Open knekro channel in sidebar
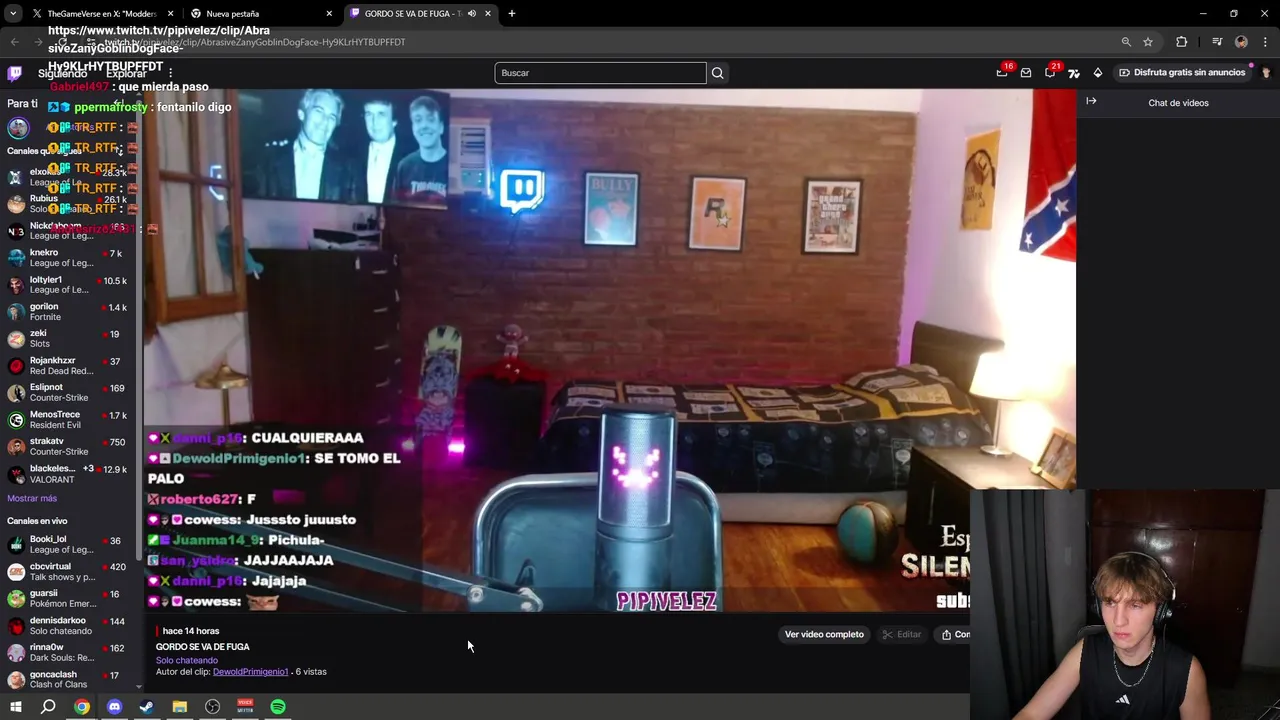The image size is (1280, 720). pyautogui.click(x=68, y=258)
